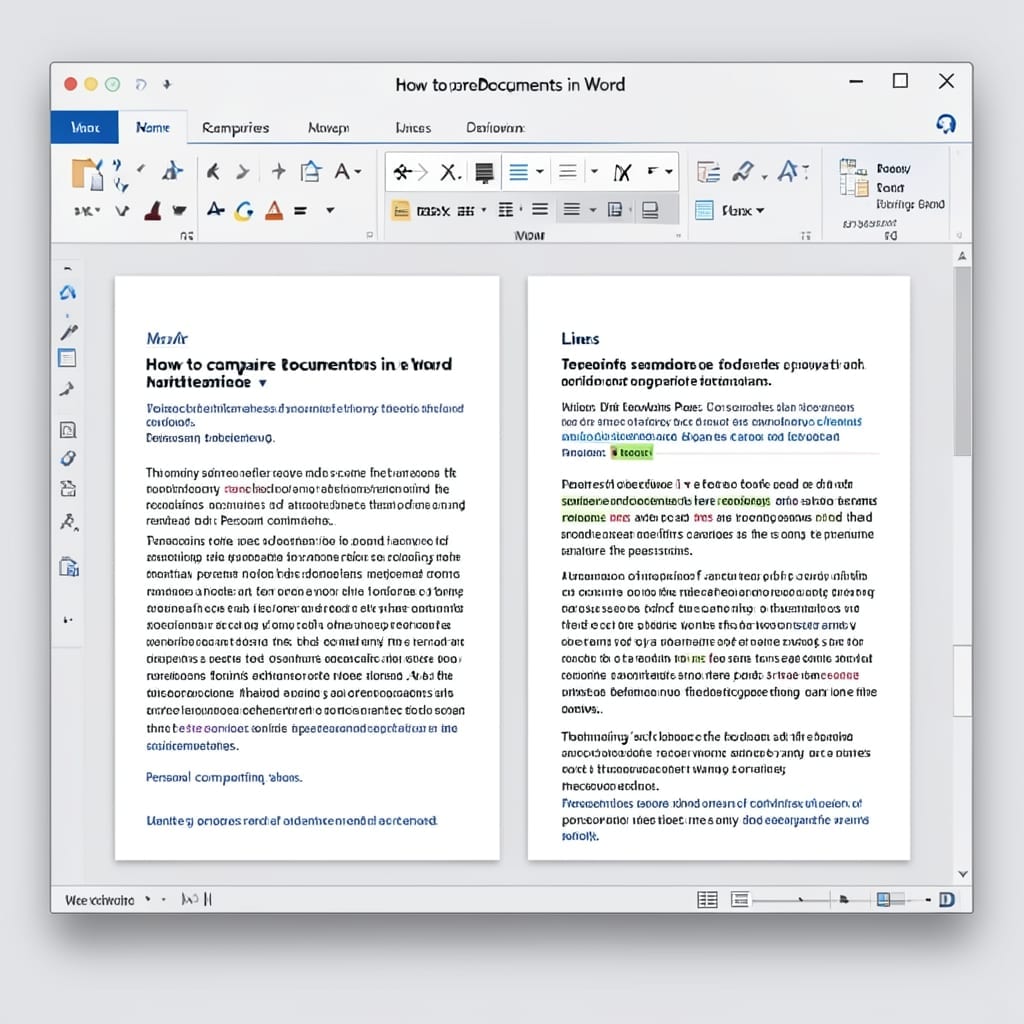Toggle the pause bars icon in status bar
Screen dimensions: 1024x1024
click(x=208, y=899)
